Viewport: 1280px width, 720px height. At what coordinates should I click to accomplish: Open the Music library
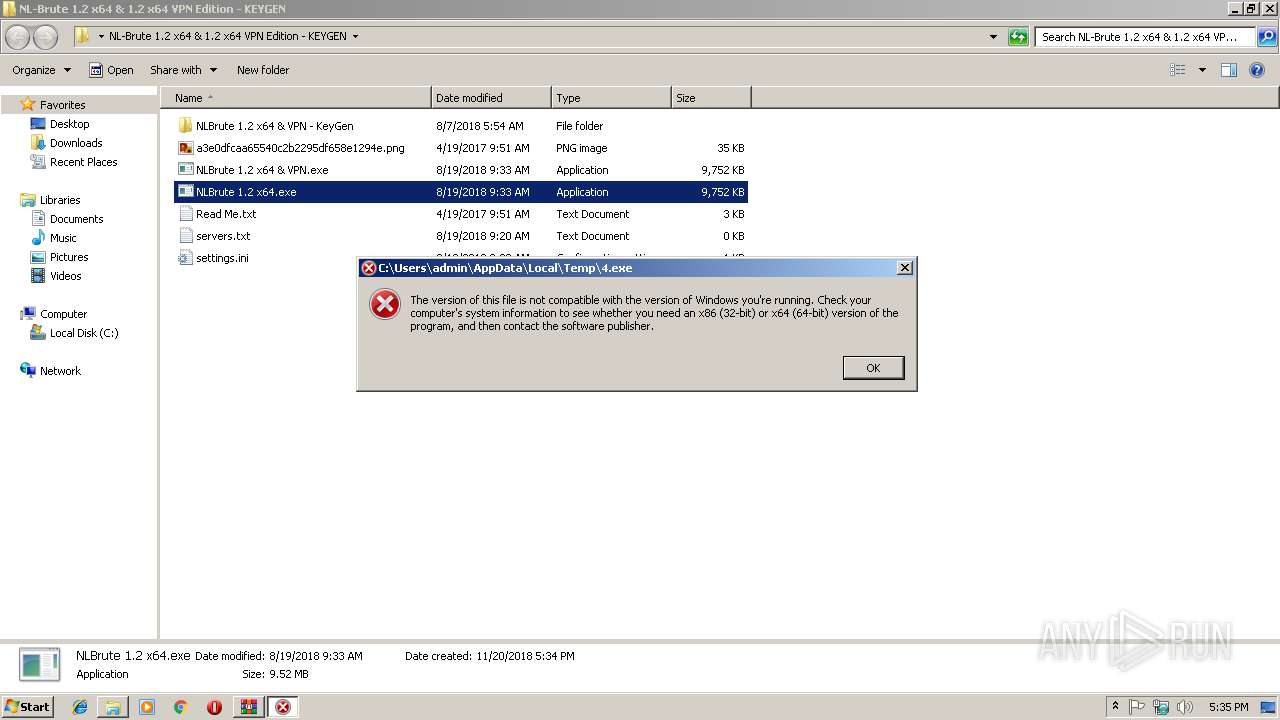click(x=63, y=238)
